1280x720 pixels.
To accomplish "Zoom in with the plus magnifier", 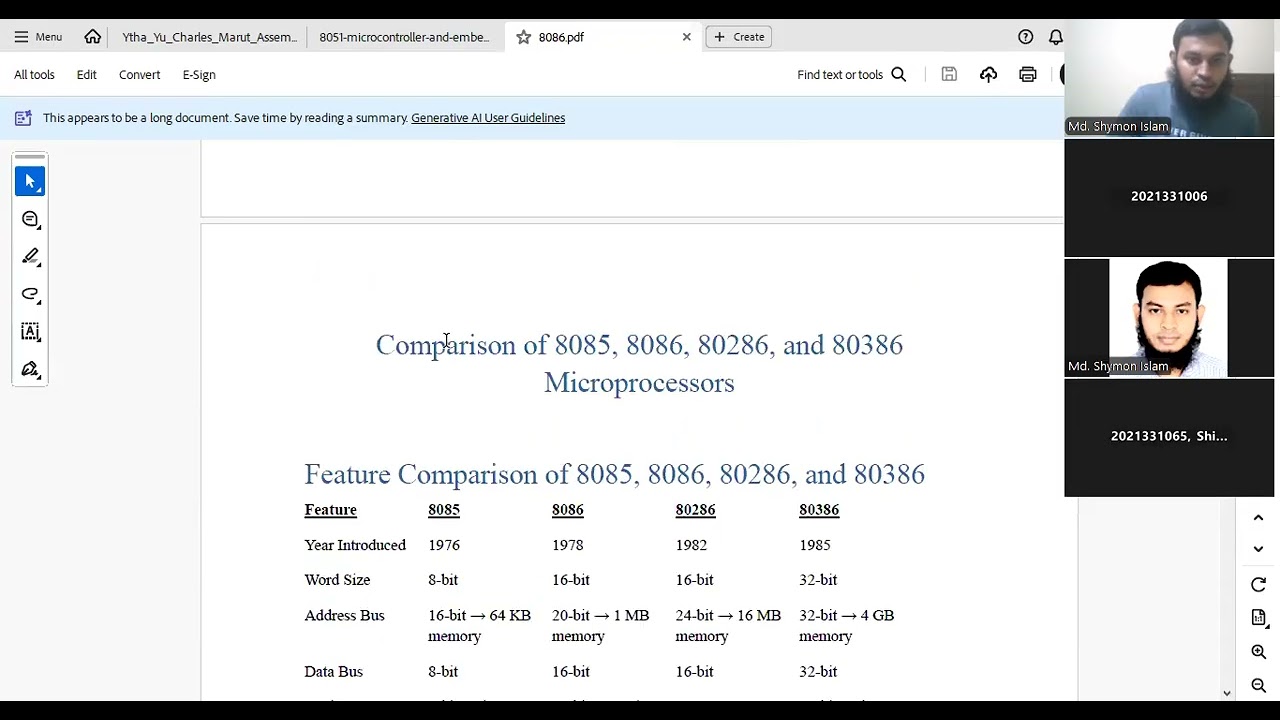I will coord(1258,652).
